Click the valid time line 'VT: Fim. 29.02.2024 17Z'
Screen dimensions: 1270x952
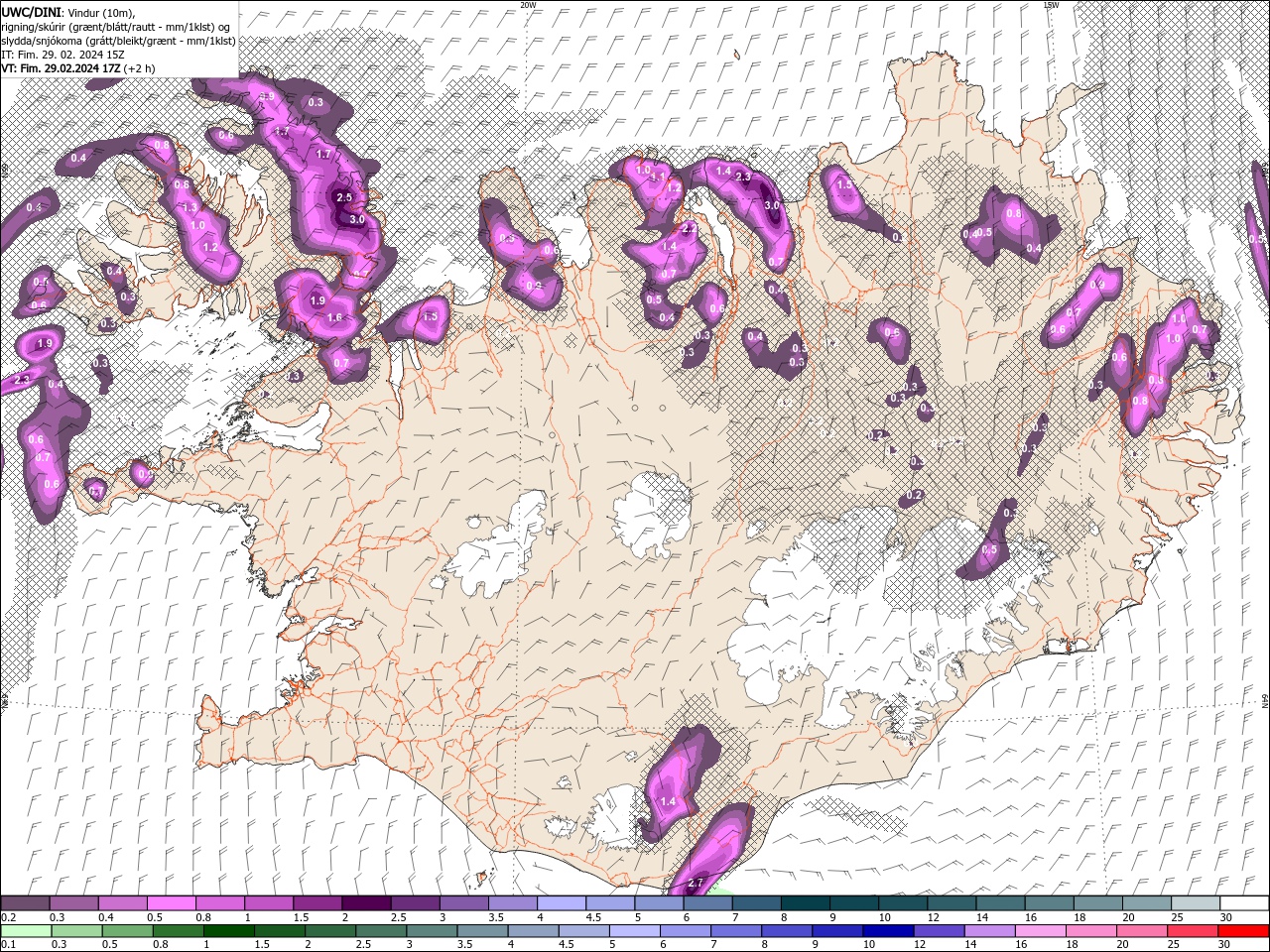pos(62,68)
